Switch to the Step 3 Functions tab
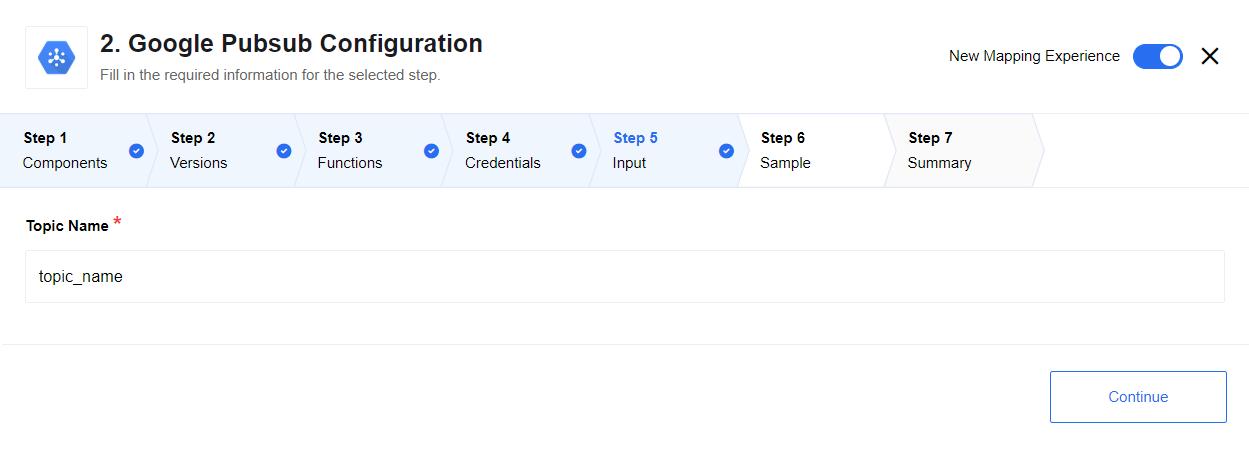Image resolution: width=1249 pixels, height=449 pixels. coord(370,151)
